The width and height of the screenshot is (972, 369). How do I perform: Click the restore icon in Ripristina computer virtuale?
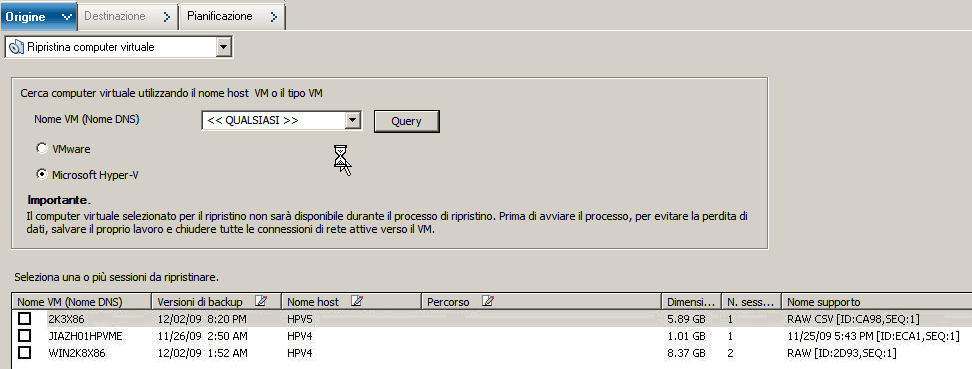pyautogui.click(x=16, y=47)
